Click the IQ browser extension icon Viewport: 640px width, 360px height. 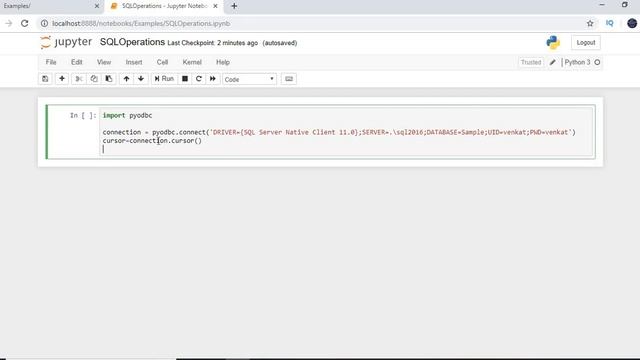tap(609, 23)
